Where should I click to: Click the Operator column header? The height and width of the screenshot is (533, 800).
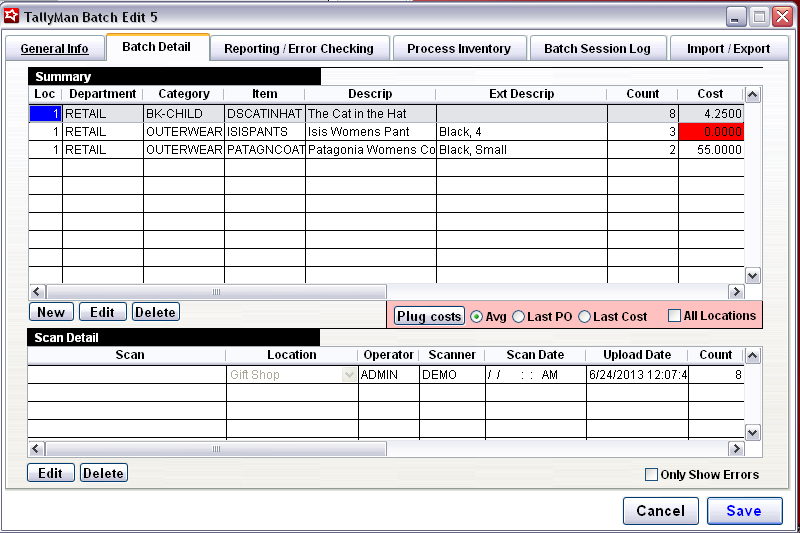point(388,355)
